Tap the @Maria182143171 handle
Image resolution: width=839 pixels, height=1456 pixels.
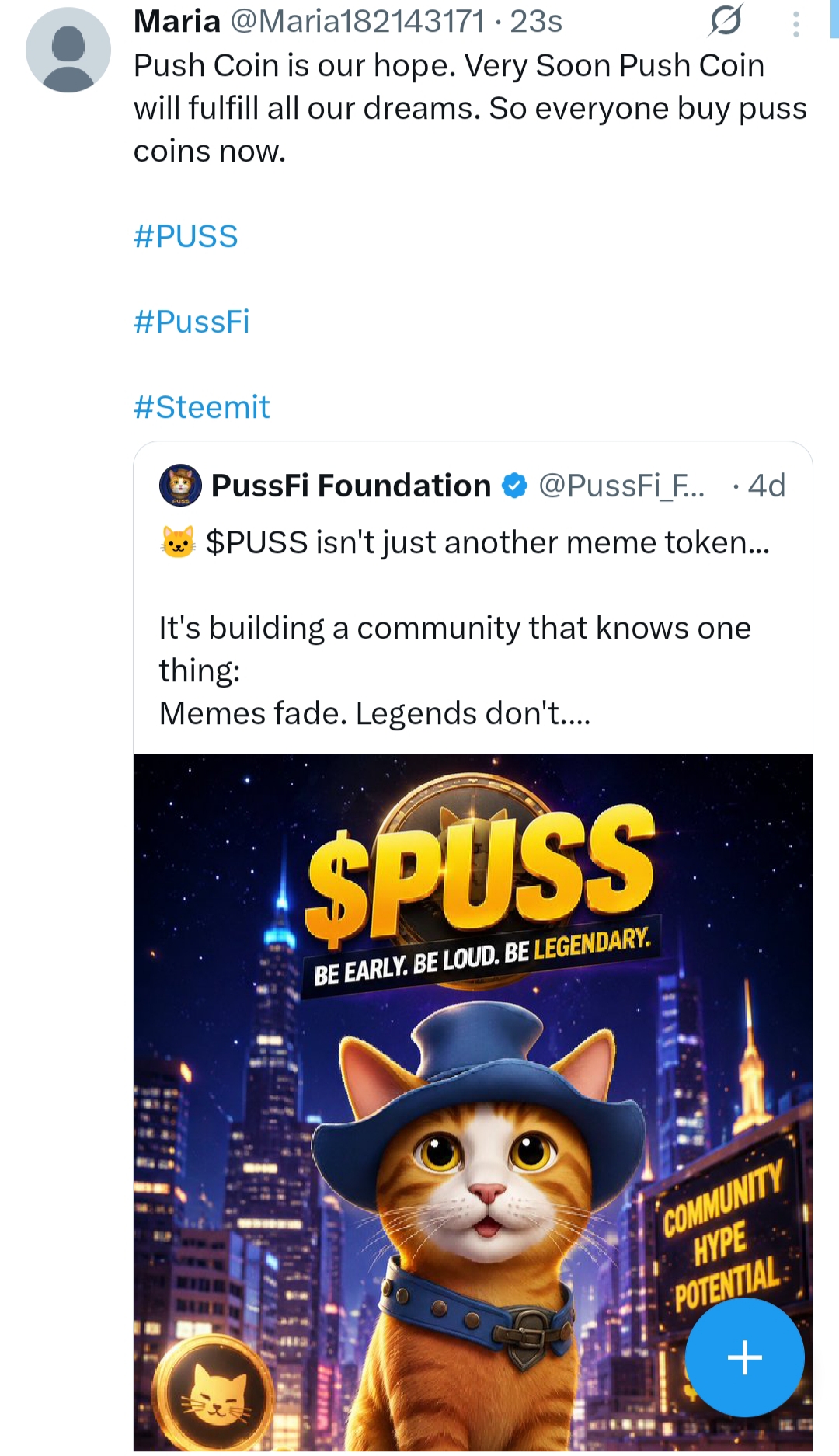click(357, 21)
